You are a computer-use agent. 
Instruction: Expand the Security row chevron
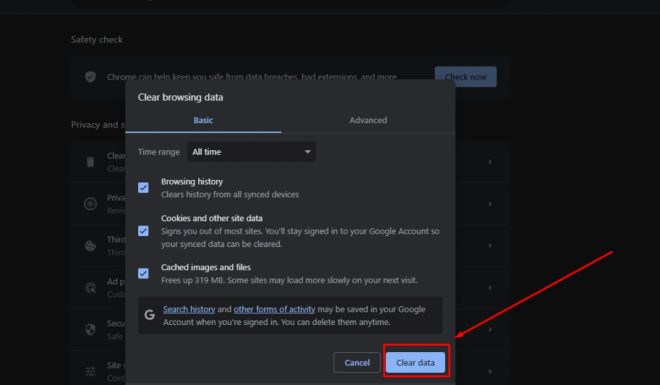[x=490, y=329]
